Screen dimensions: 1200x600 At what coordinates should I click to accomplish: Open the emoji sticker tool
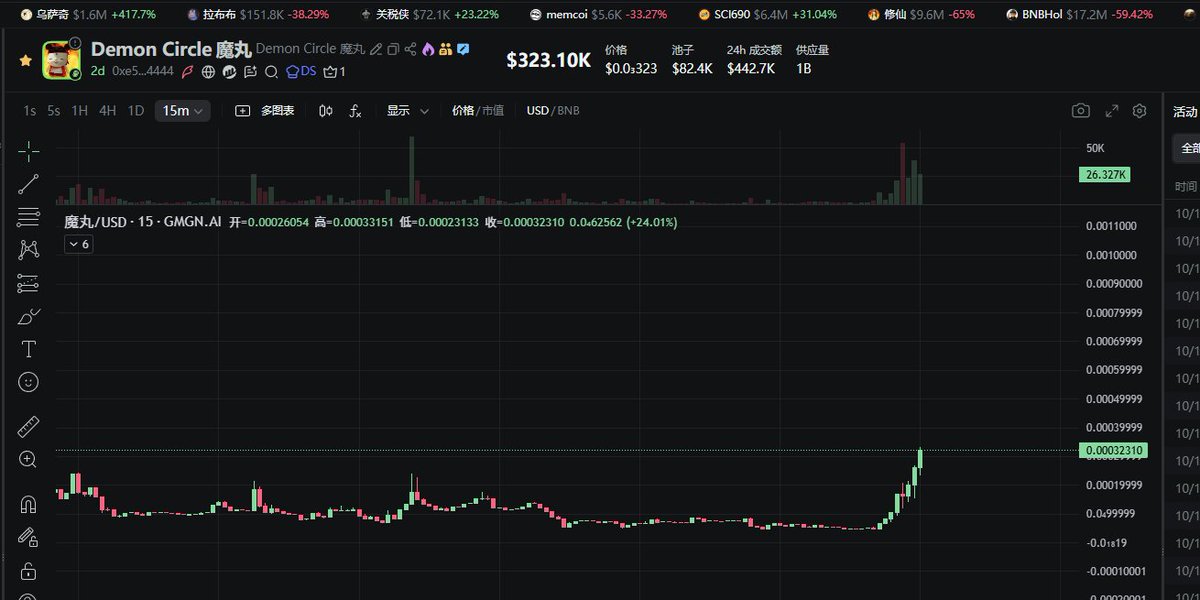28,382
